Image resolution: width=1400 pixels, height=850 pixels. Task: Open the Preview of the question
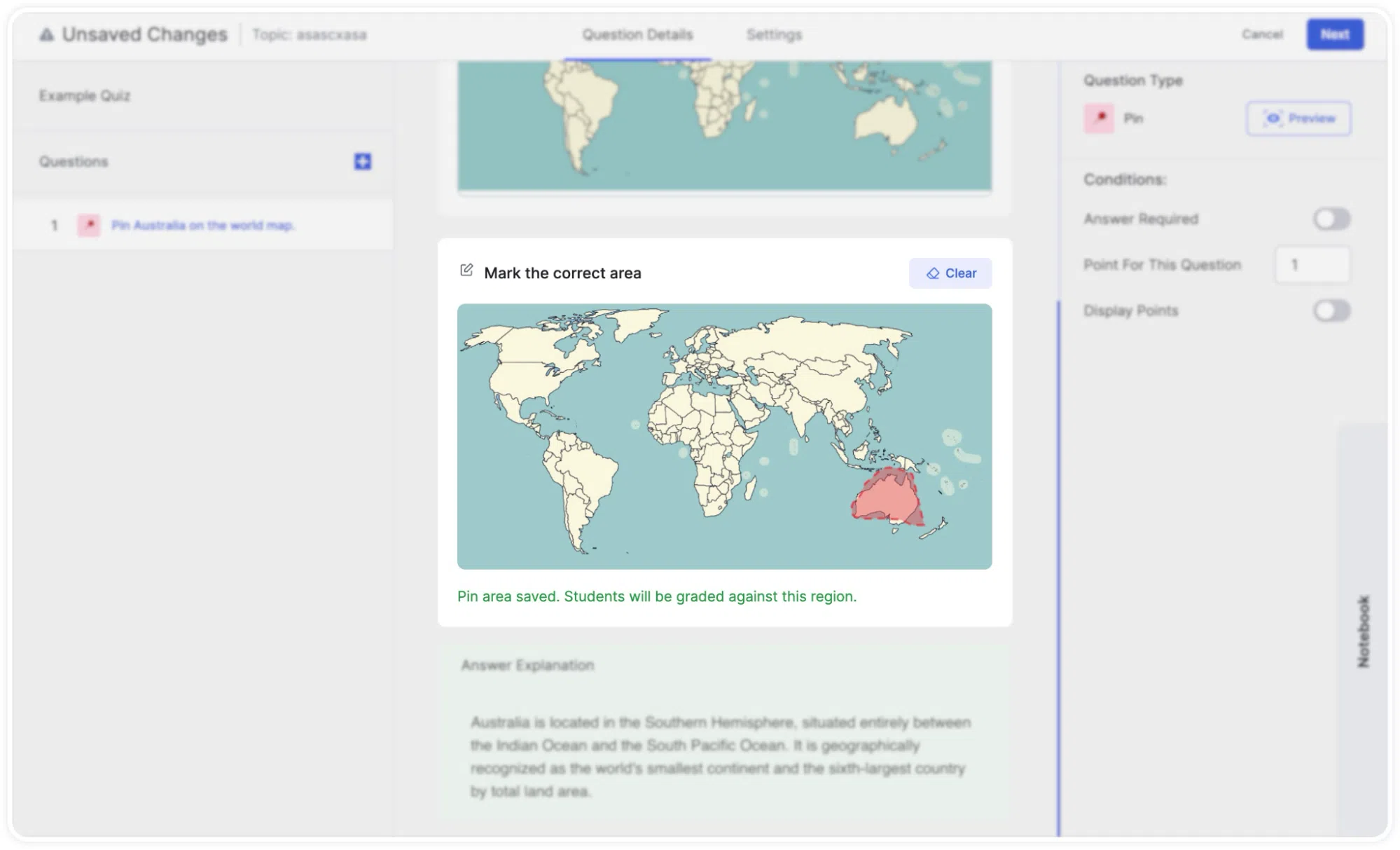pos(1298,118)
